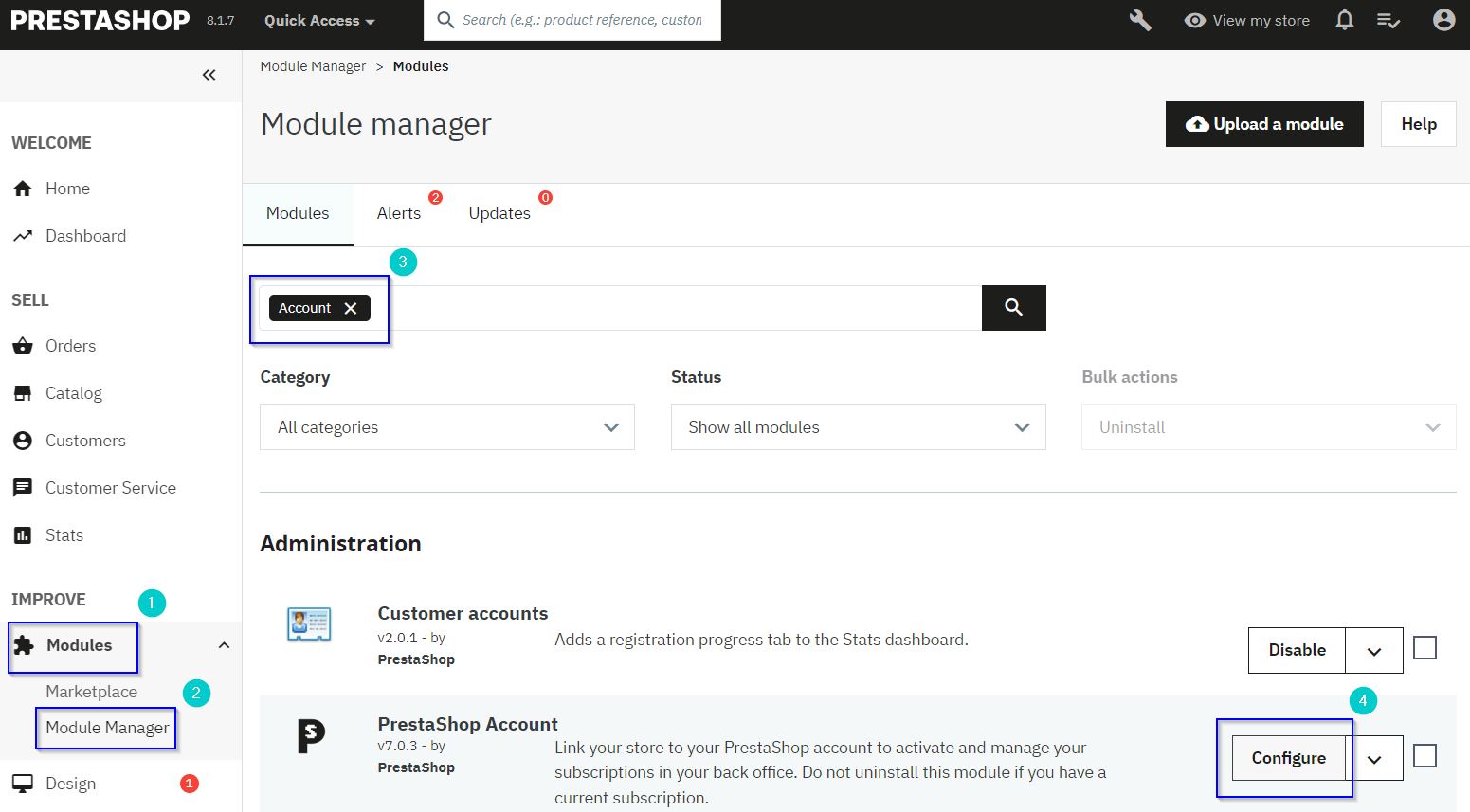The width and height of the screenshot is (1470, 812).
Task: Click the Customer accounts module title
Action: pyautogui.click(x=463, y=613)
